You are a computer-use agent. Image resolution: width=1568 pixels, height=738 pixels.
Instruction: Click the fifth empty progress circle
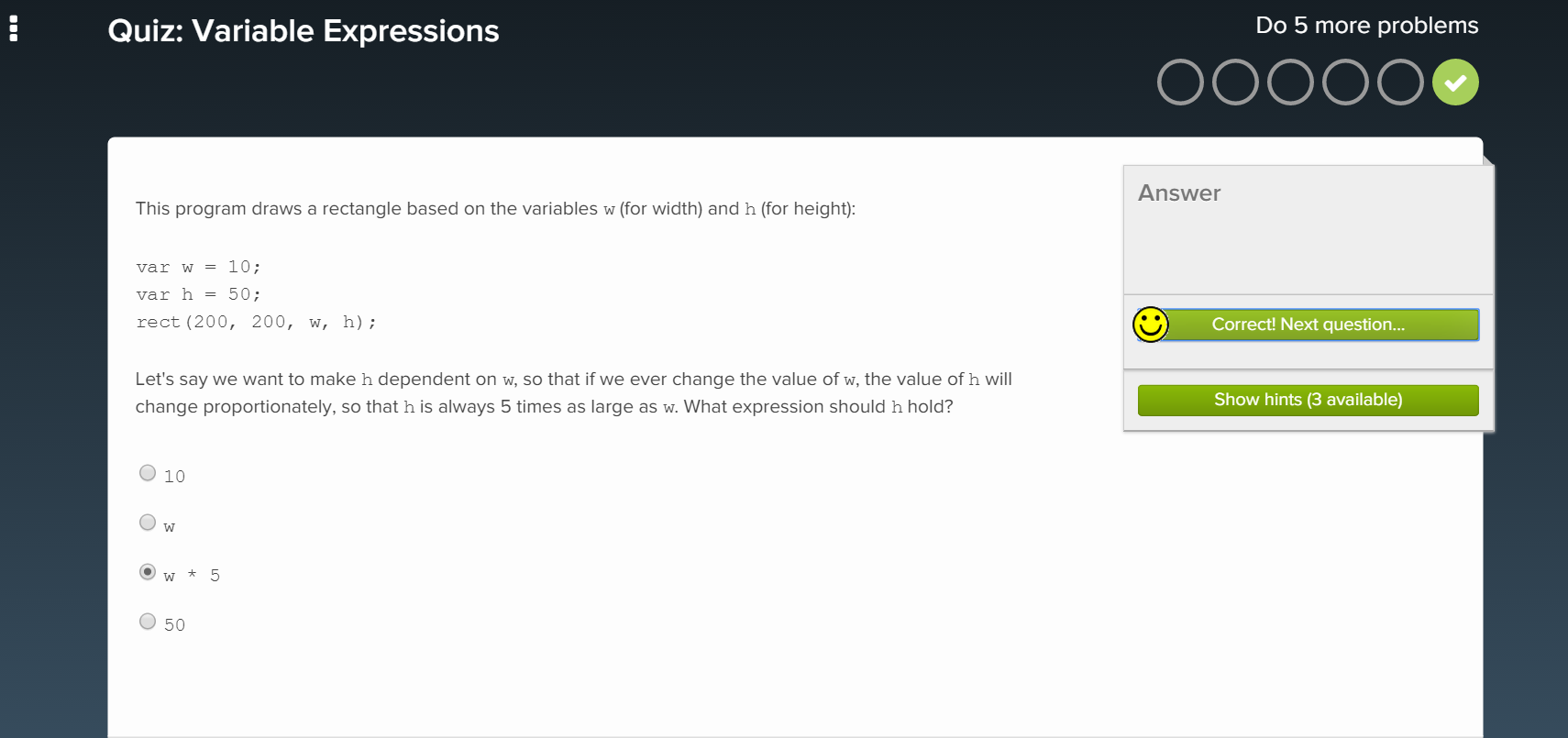point(1400,83)
